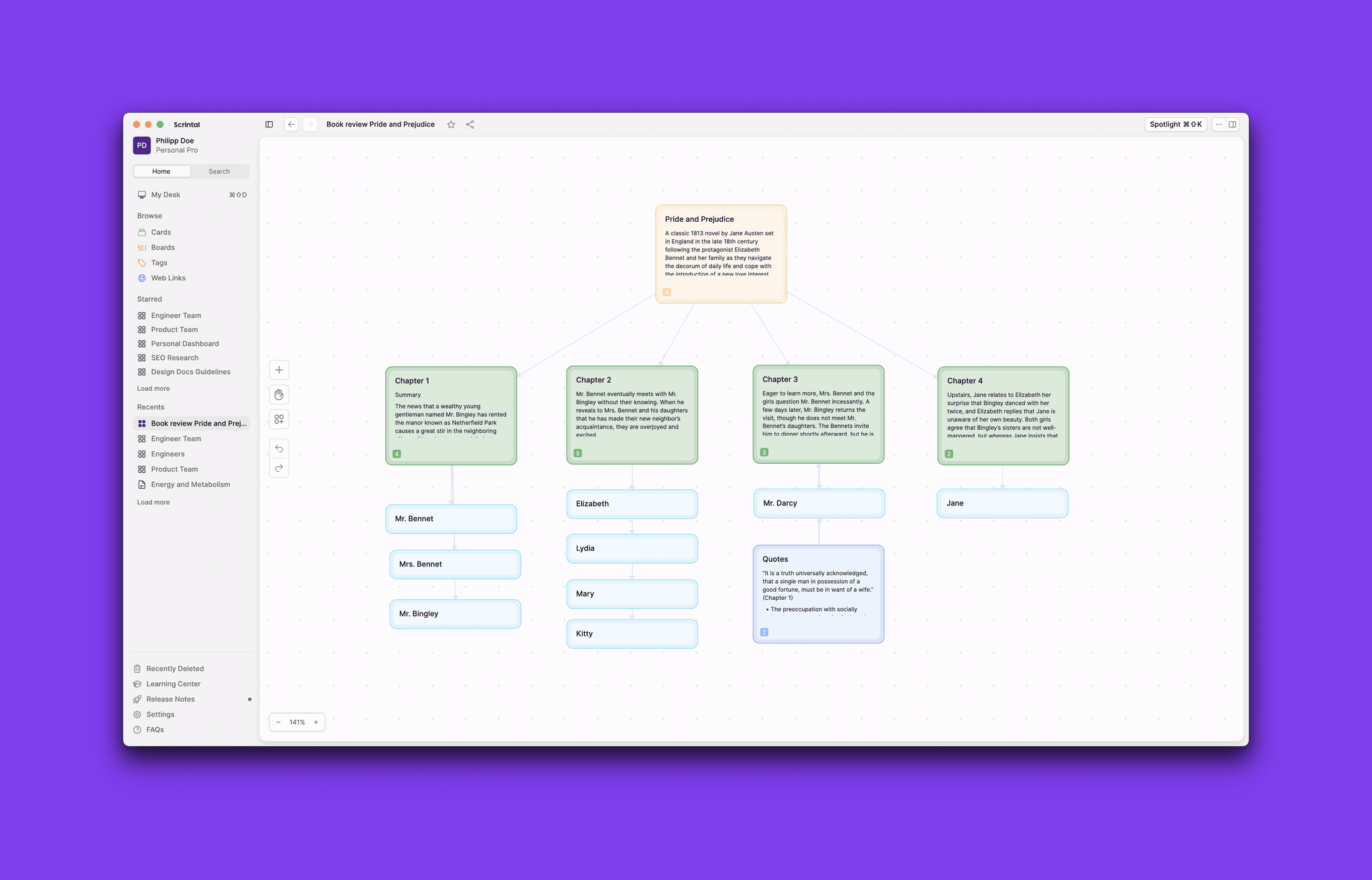This screenshot has width=1372, height=880.
Task: Select the Home tab
Action: [x=161, y=172]
